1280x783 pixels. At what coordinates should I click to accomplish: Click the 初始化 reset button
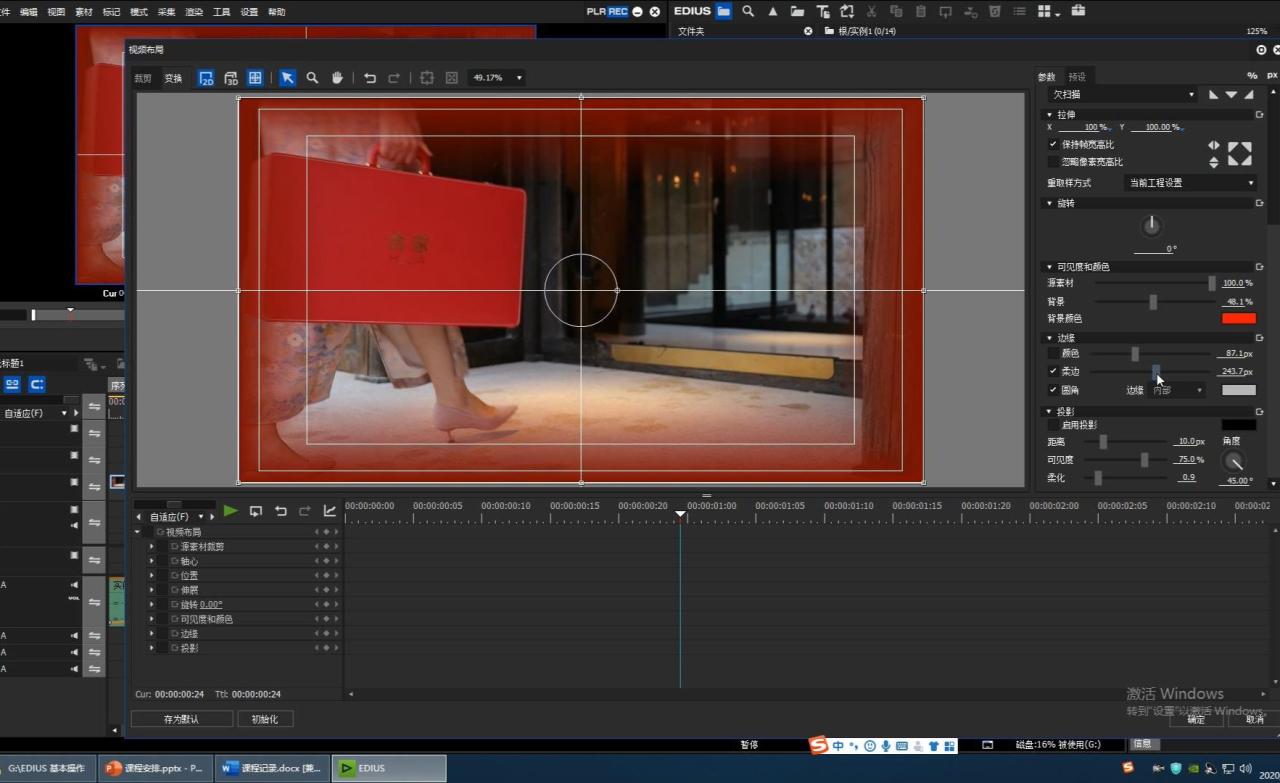[265, 719]
